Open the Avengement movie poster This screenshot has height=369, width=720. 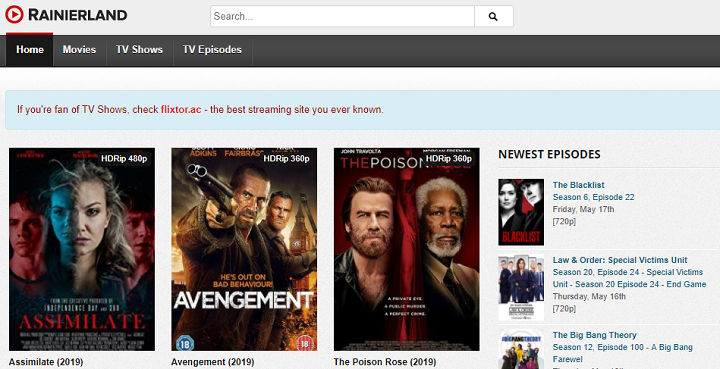pyautogui.click(x=244, y=249)
